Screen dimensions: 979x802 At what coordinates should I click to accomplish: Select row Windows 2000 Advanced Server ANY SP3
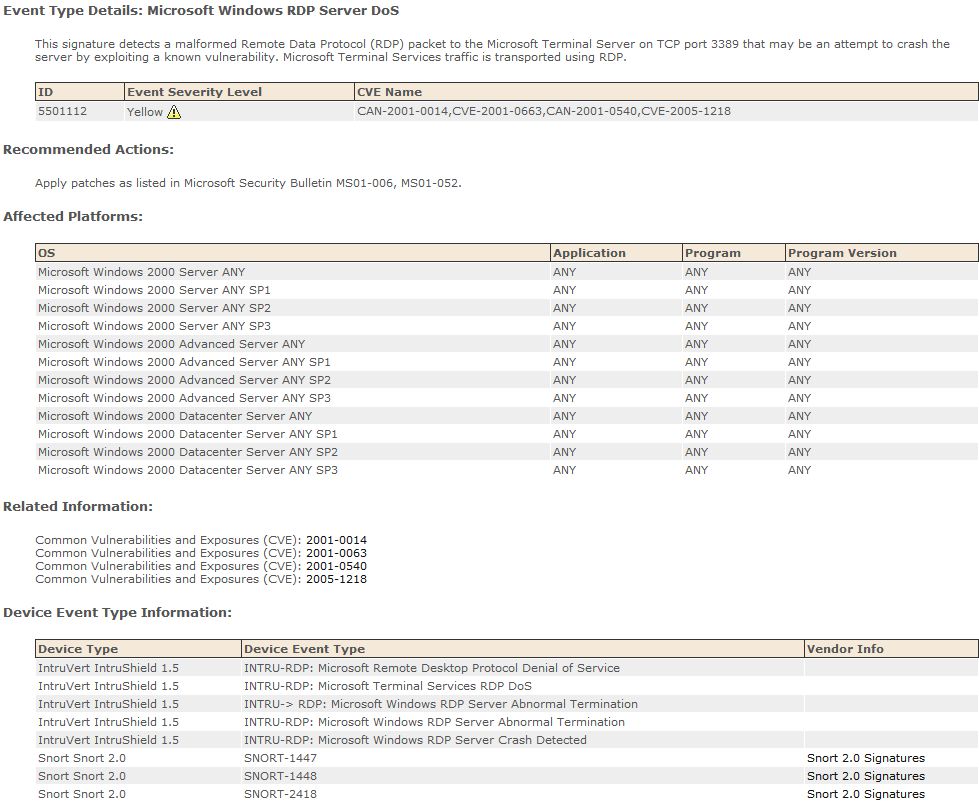pyautogui.click(x=507, y=398)
